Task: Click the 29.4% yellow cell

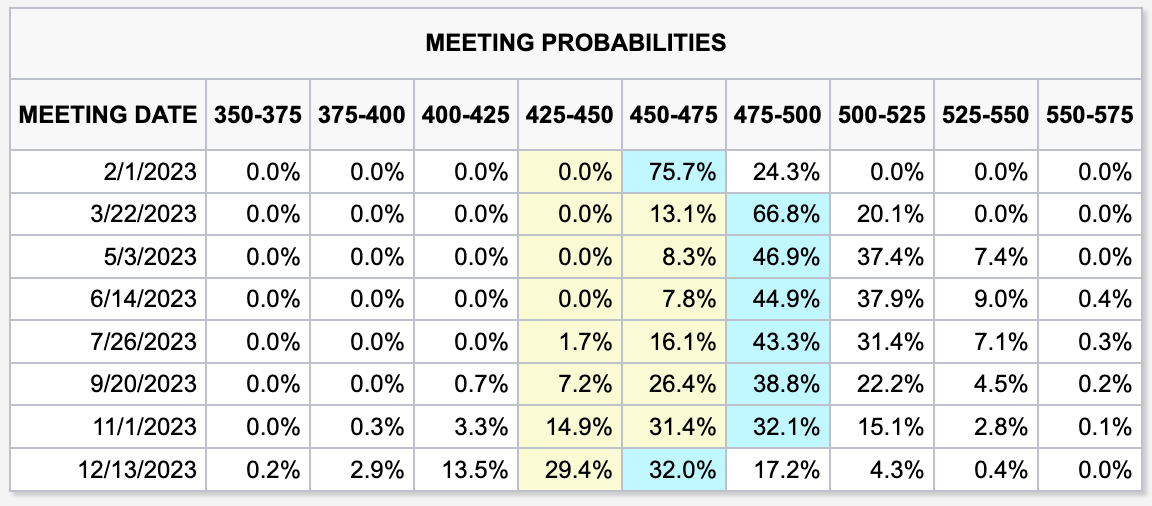Action: click(x=579, y=469)
